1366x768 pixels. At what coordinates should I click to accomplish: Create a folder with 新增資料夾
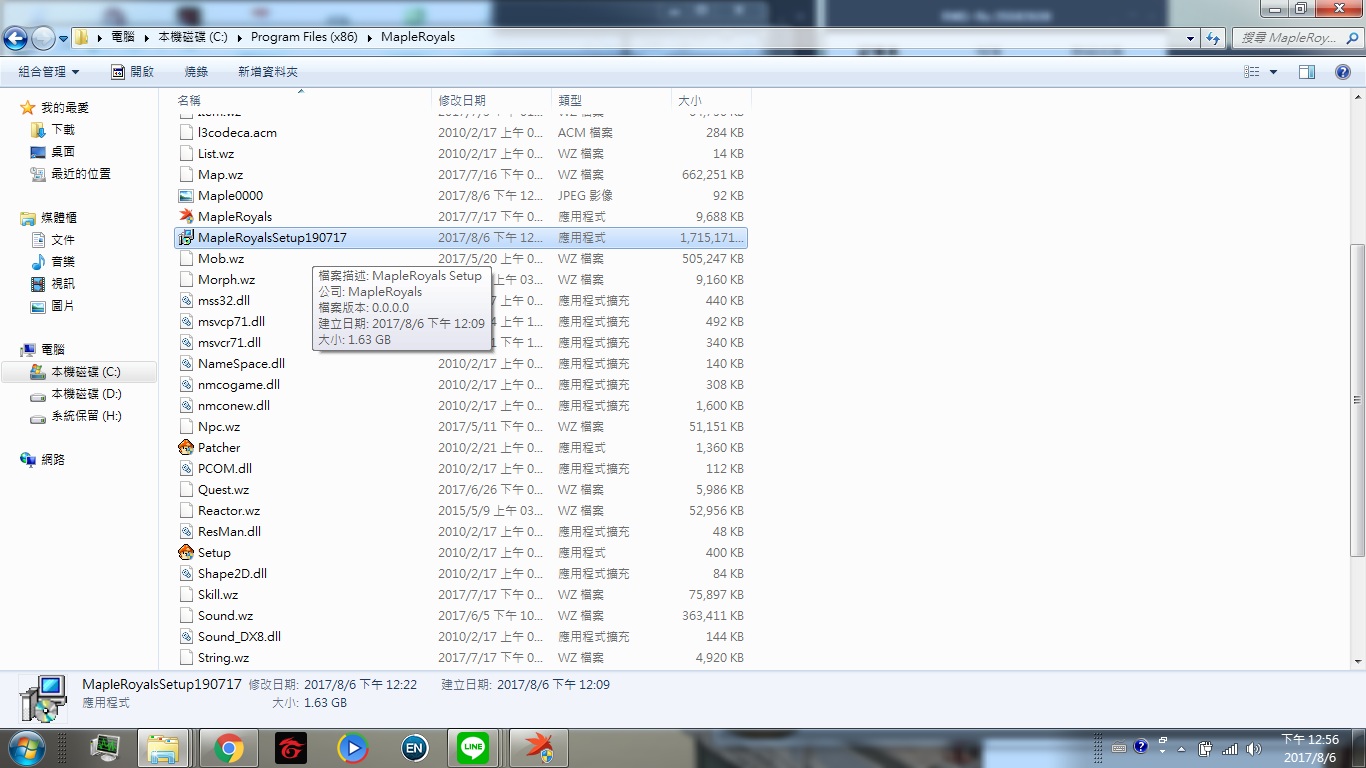[x=268, y=72]
